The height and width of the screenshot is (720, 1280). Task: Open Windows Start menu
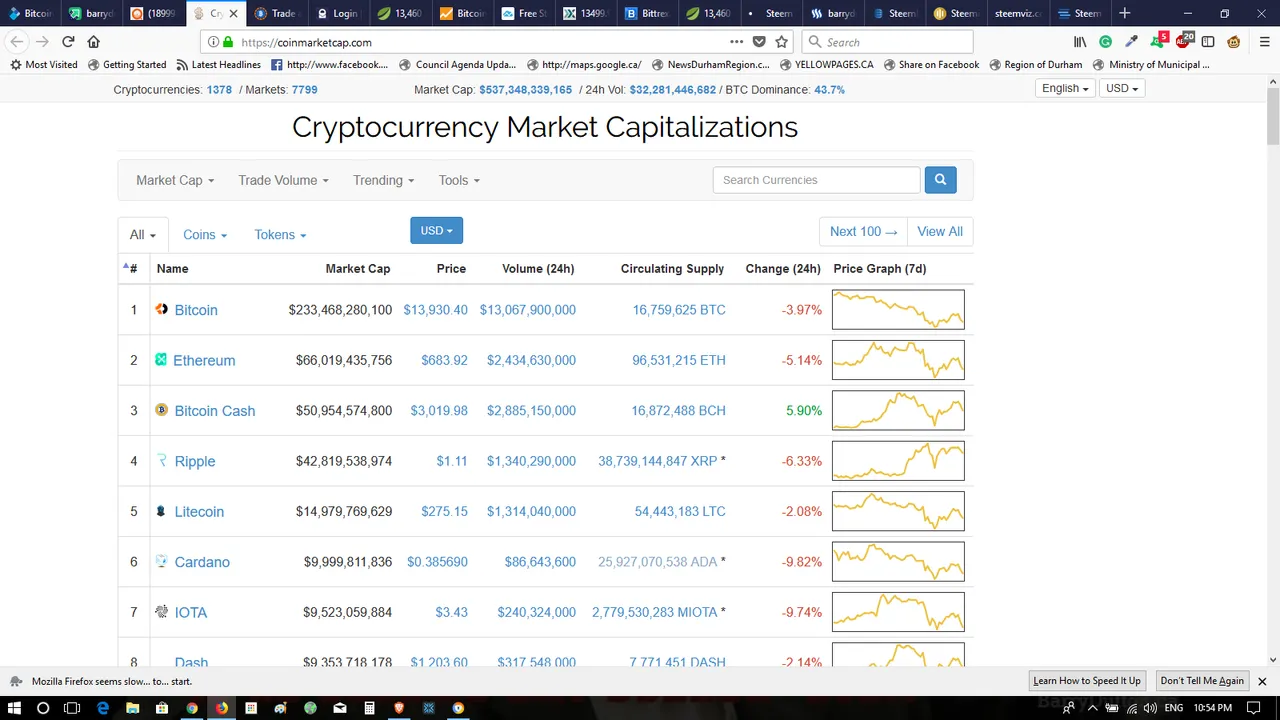point(14,708)
